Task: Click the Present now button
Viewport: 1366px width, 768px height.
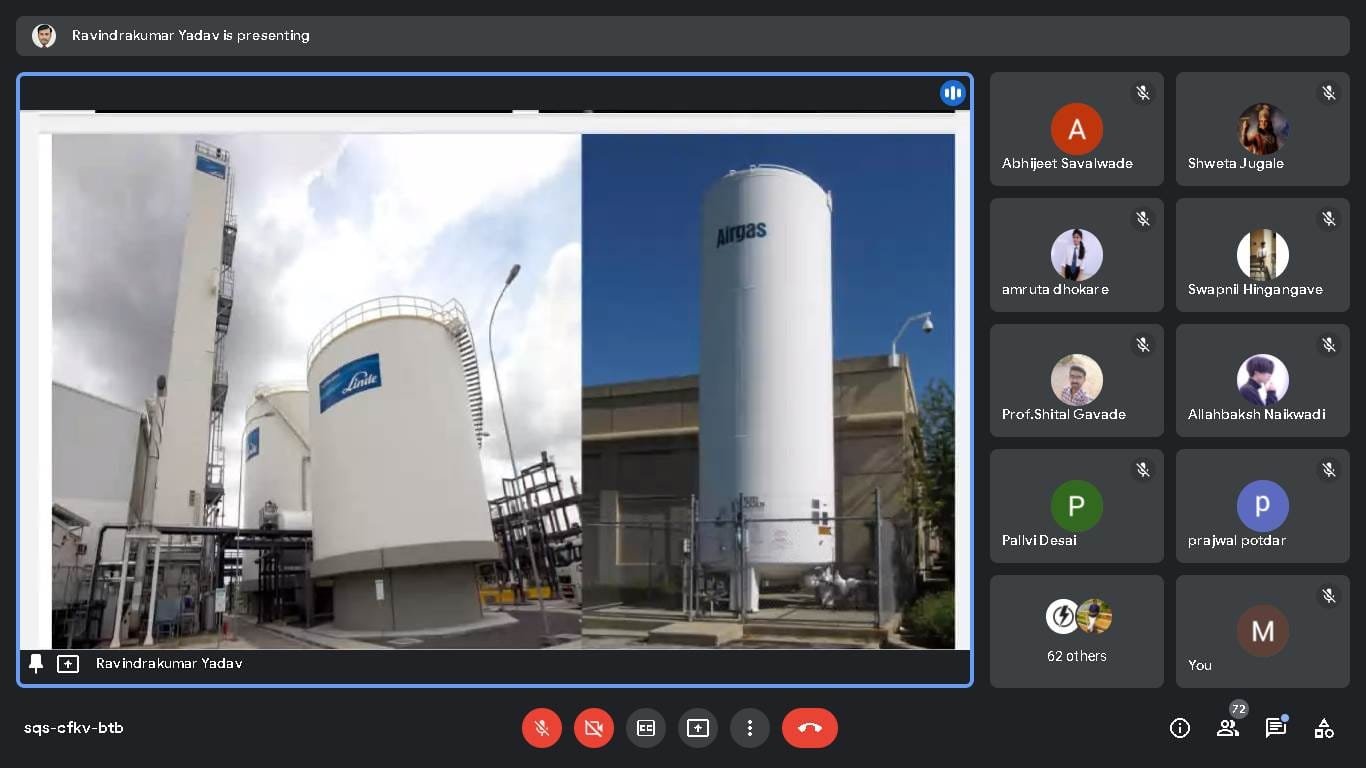Action: tap(698, 728)
